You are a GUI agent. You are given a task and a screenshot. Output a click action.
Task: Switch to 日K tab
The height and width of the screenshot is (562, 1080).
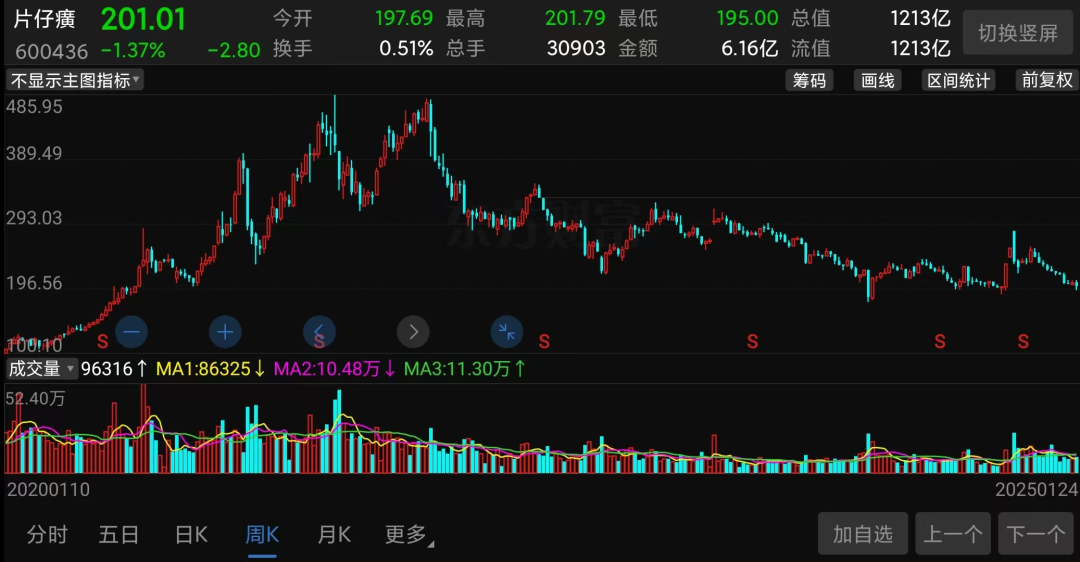[191, 534]
